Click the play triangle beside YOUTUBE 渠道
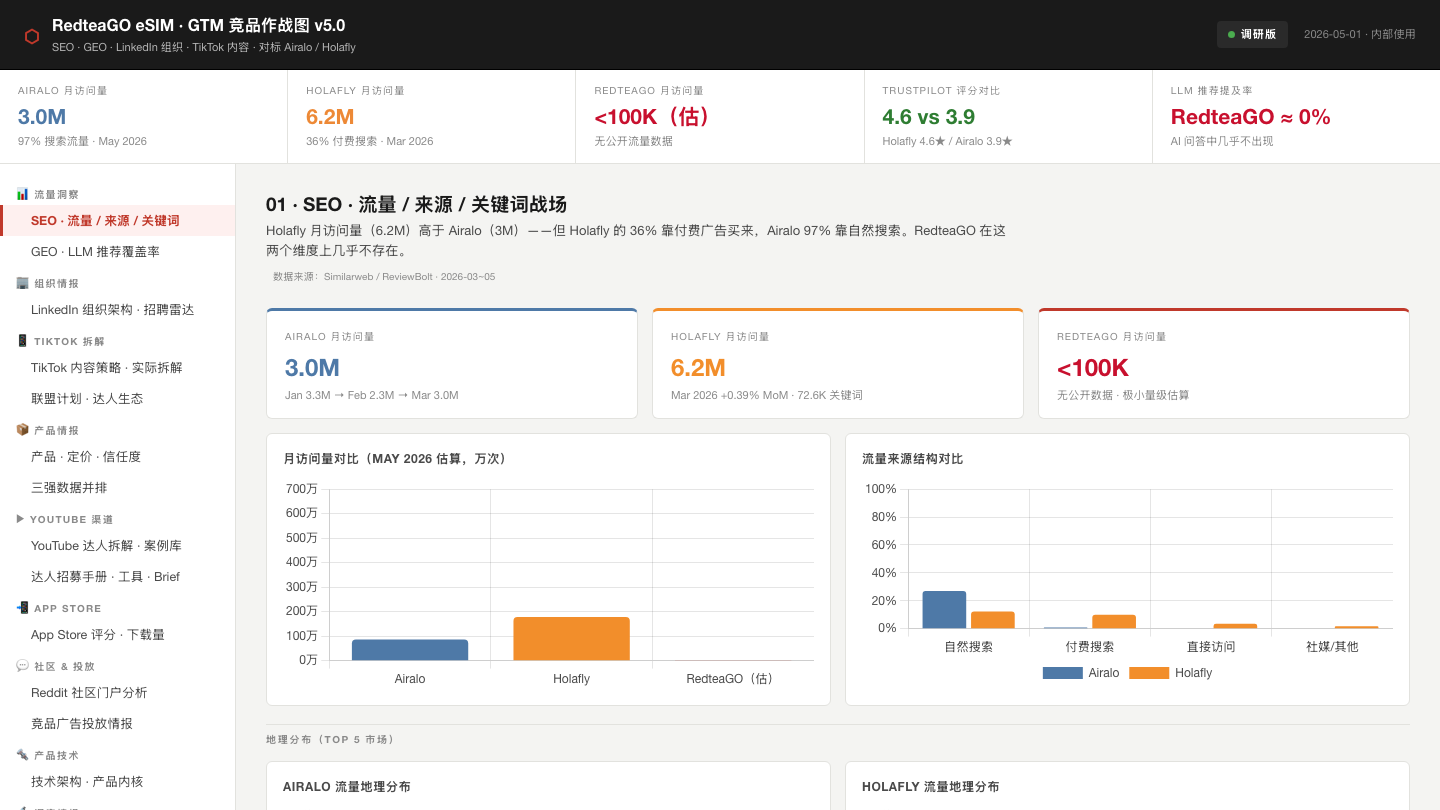The width and height of the screenshot is (1440, 810). click(x=21, y=519)
